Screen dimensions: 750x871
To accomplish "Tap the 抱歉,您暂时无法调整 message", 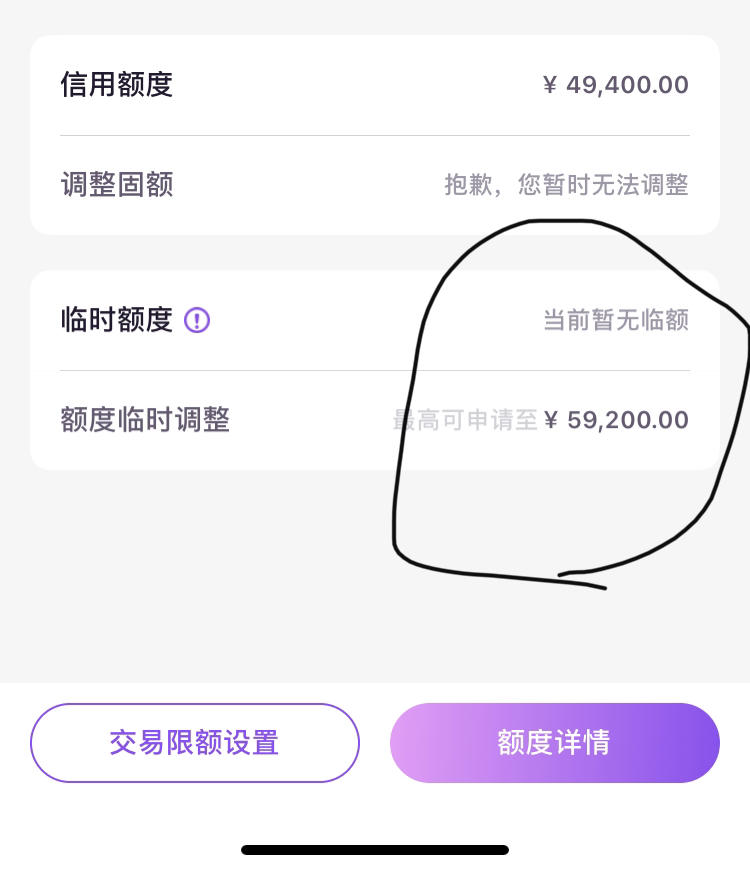I will 567,184.
